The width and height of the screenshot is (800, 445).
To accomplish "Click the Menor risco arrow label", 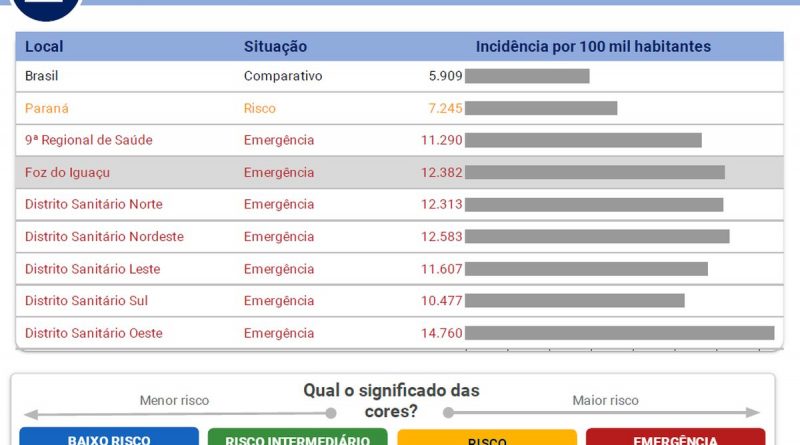I will tap(174, 401).
